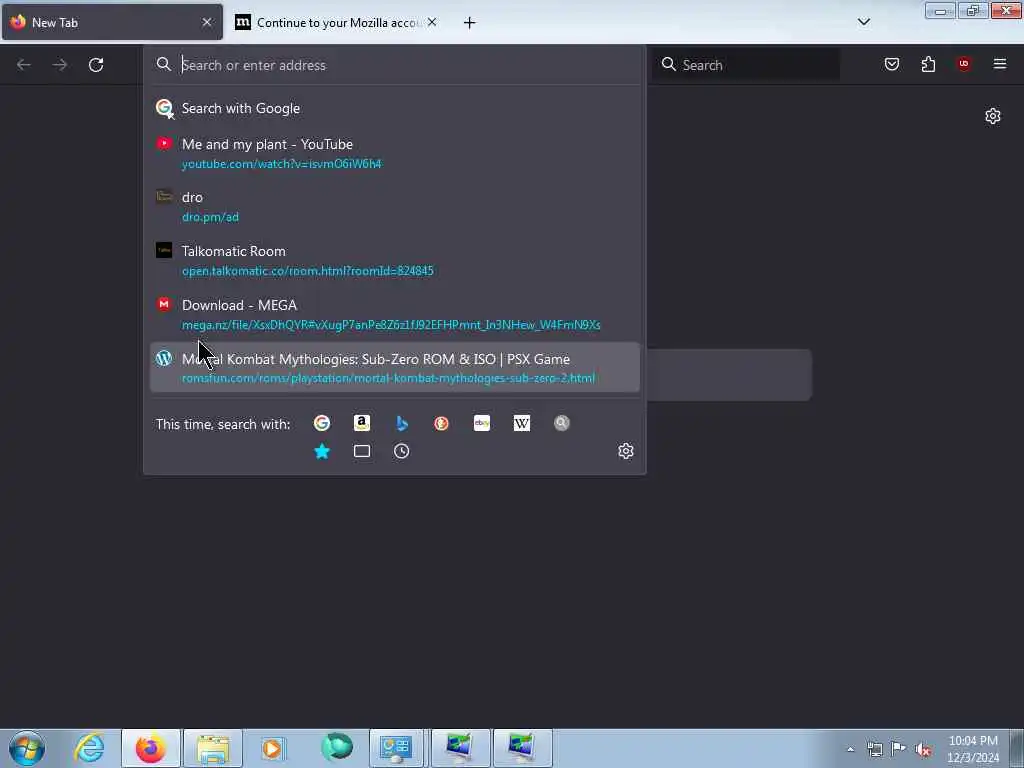Search this time with DuckDuckGo icon
The width and height of the screenshot is (1024, 768).
[441, 423]
